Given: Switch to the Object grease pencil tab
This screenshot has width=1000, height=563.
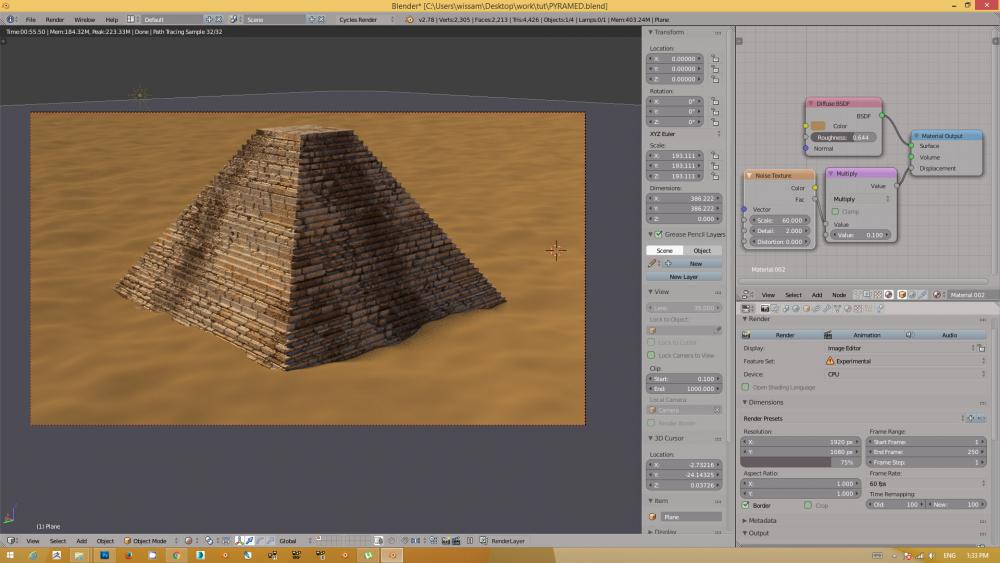Looking at the screenshot, I should (x=702, y=250).
